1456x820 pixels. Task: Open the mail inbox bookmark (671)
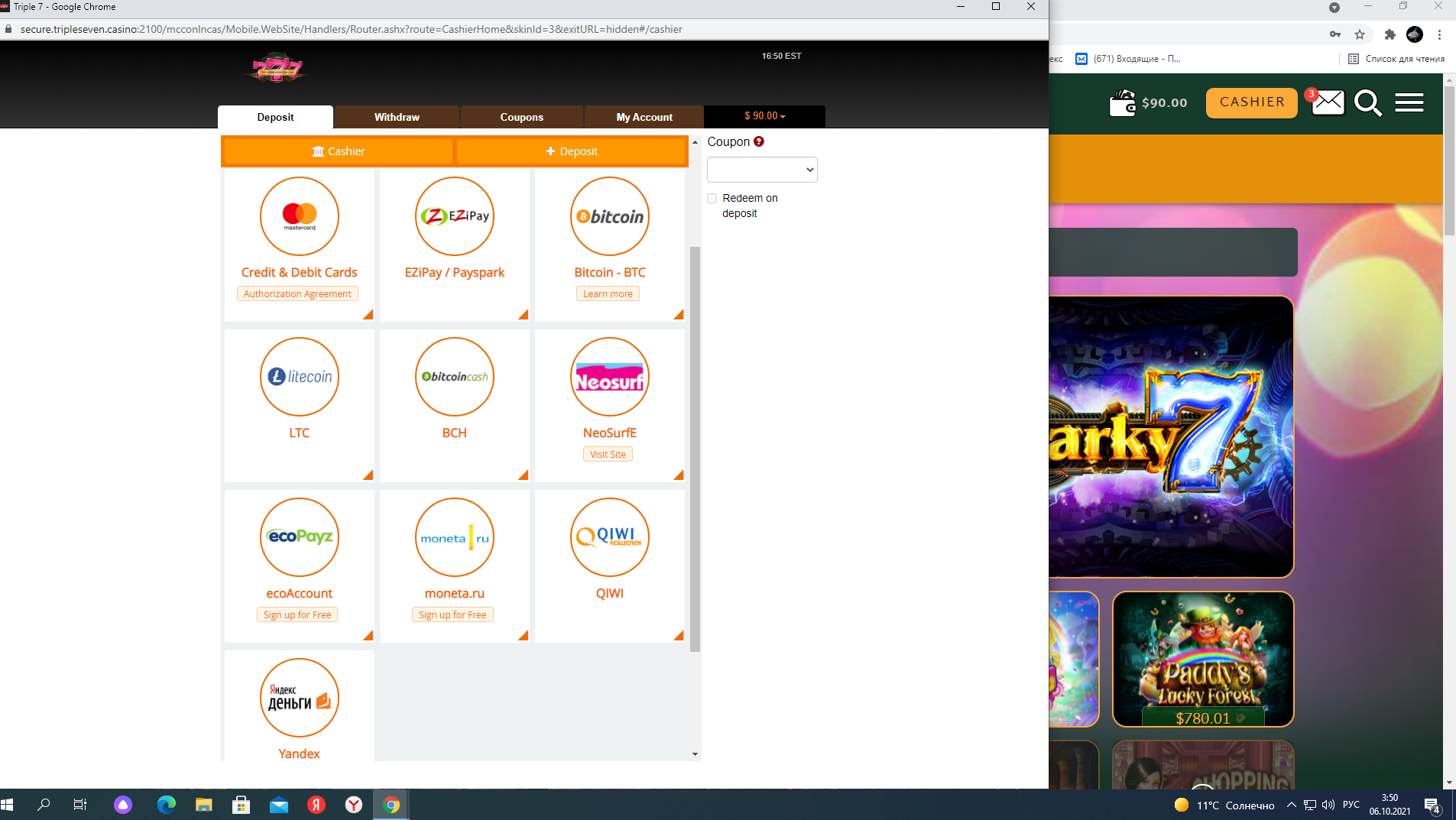1128,59
